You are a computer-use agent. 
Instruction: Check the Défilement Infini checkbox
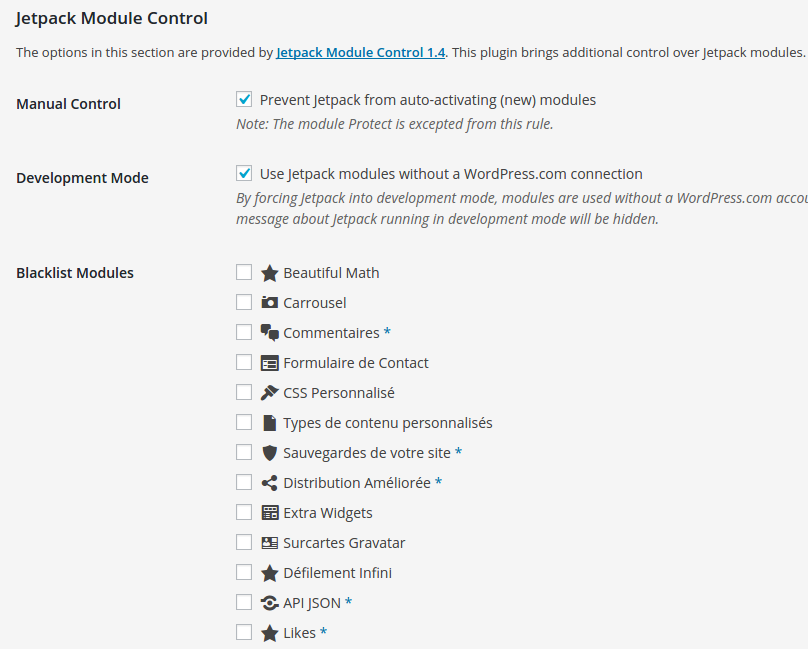244,572
